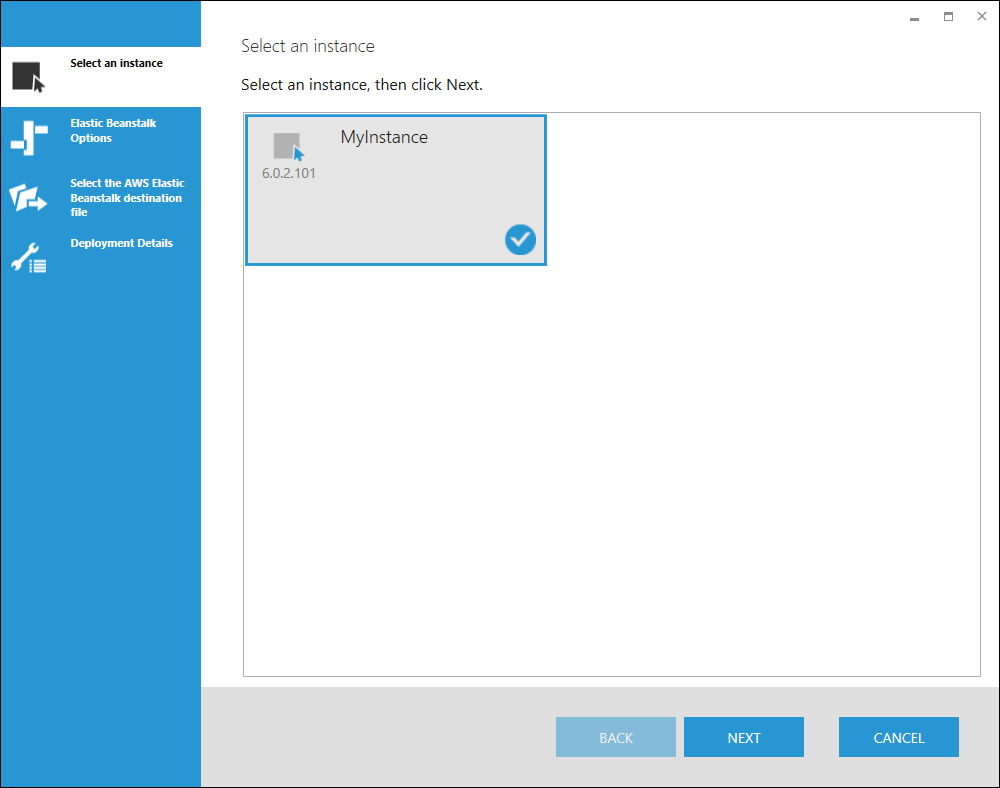Click the gray instance icon on MyInstance tile
Screen dimensions: 1000x788
(x=288, y=146)
